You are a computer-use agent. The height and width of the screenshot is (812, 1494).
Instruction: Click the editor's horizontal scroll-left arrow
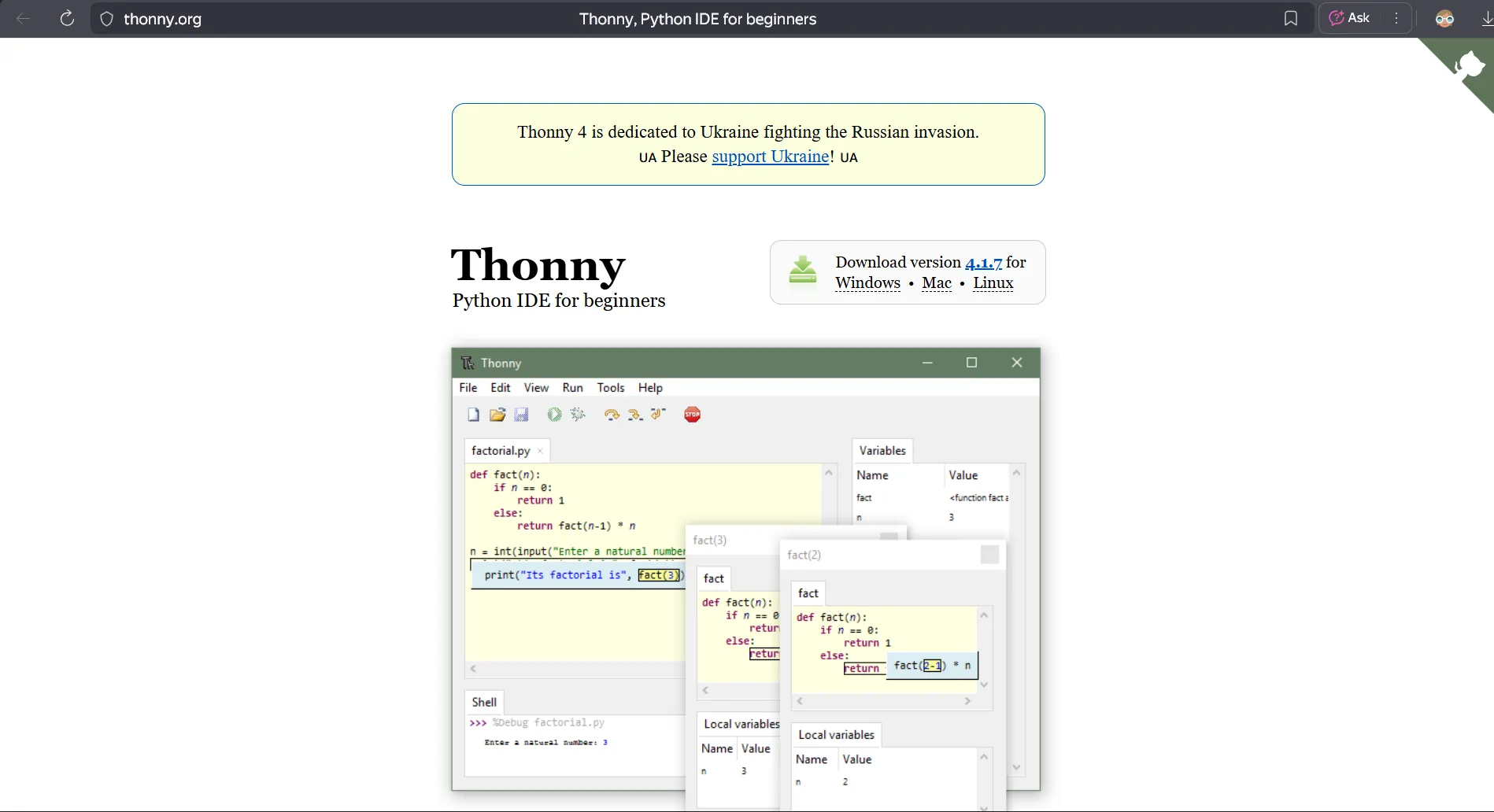(x=473, y=669)
